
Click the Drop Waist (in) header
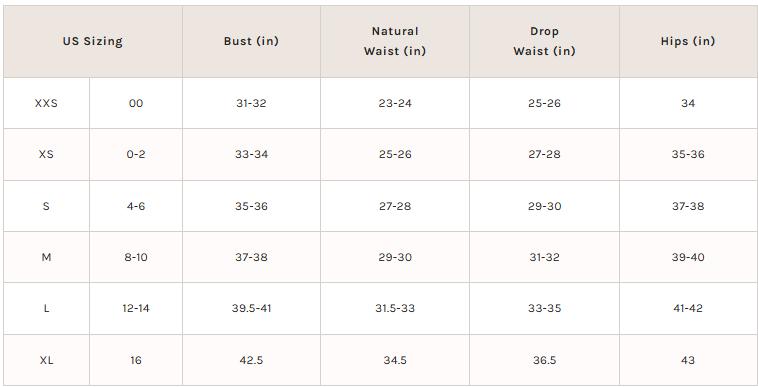tap(544, 41)
